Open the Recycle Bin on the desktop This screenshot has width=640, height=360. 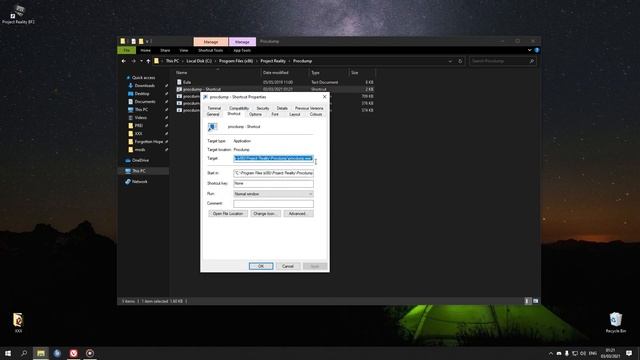[x=616, y=322]
